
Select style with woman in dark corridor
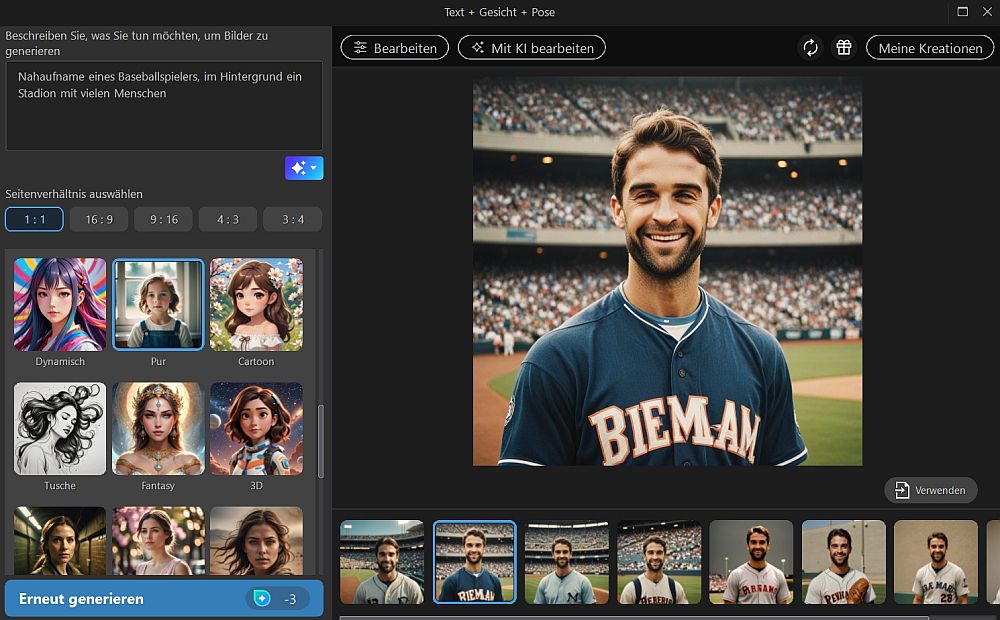[60, 541]
